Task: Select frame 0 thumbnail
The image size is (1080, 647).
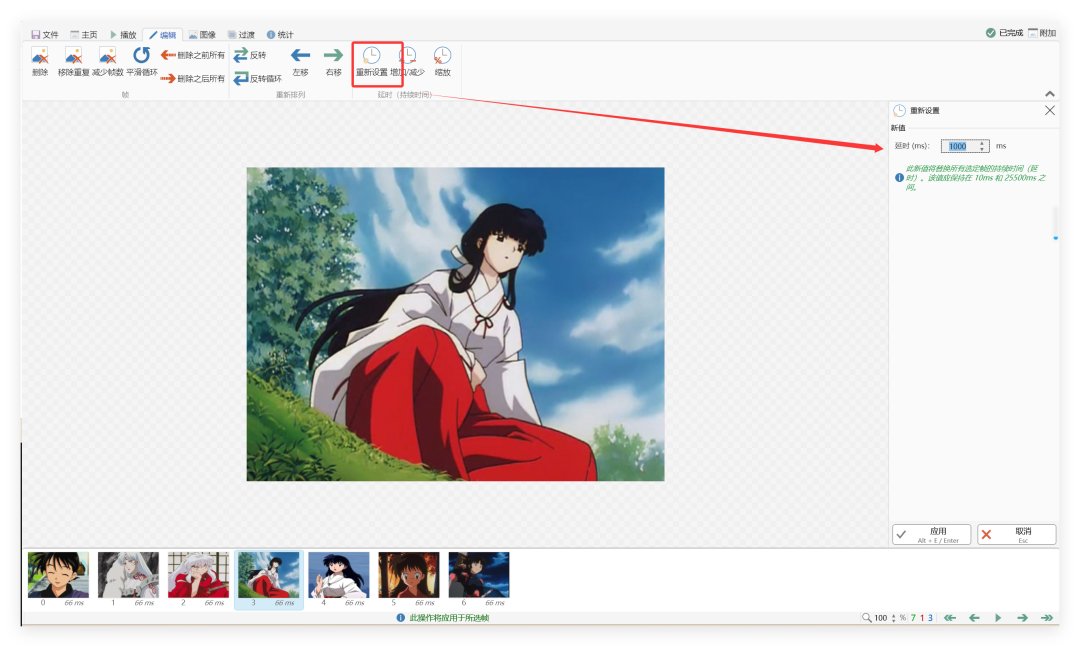Action: click(x=59, y=575)
